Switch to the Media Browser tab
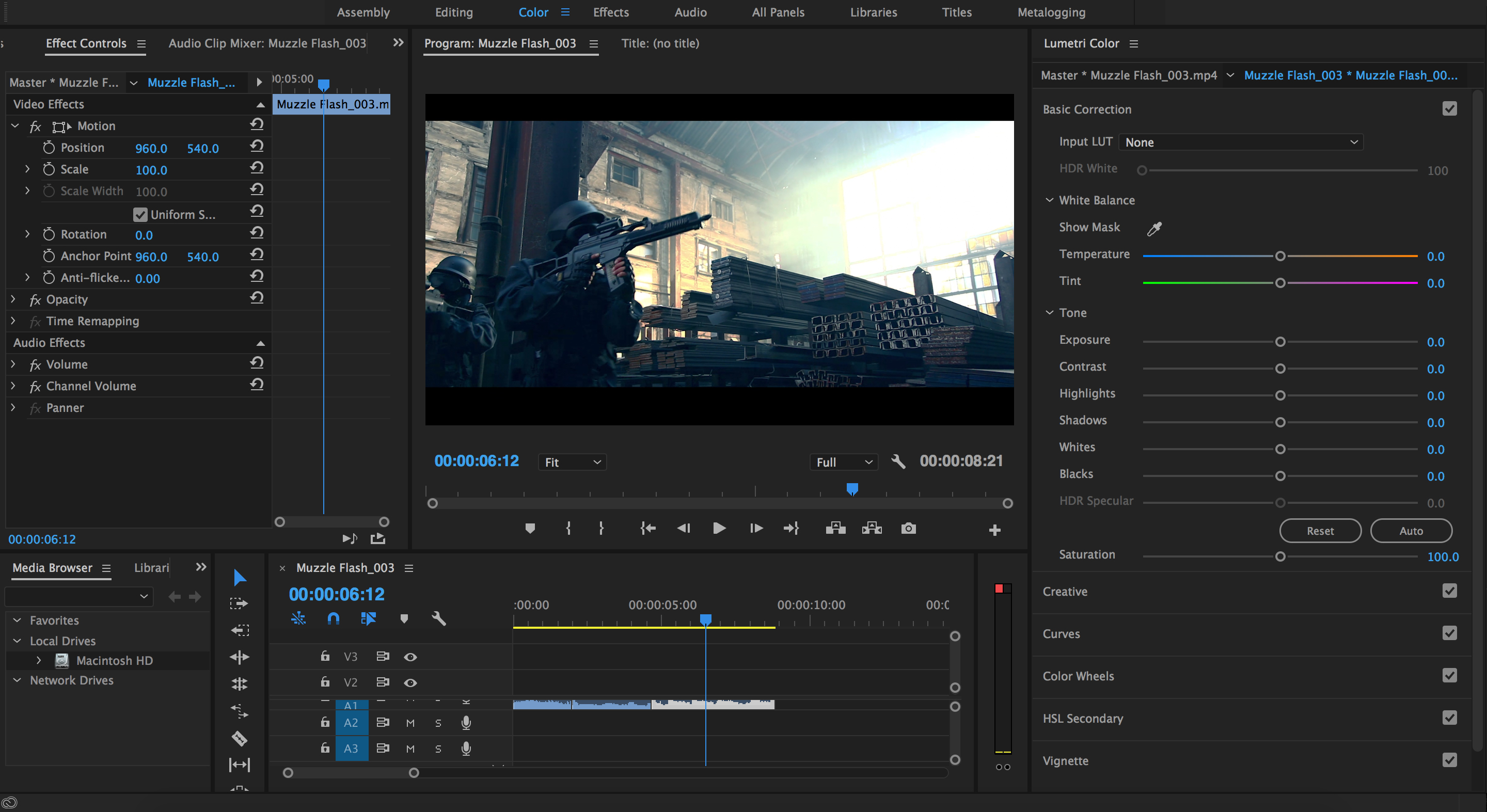Screen dimensions: 1487x812 click(x=52, y=568)
